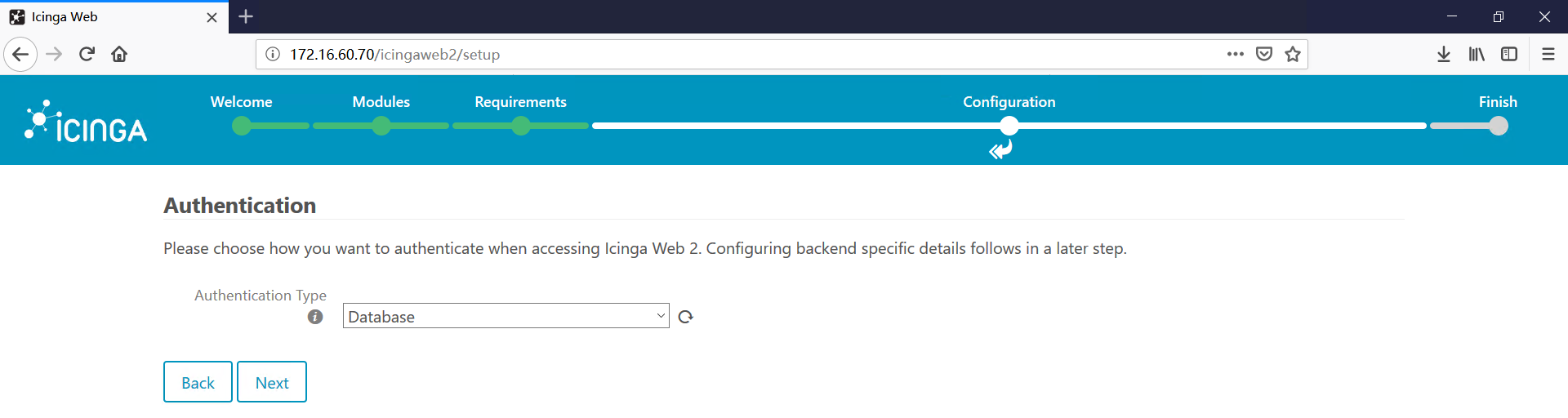Click the Configuration progress marker
This screenshot has height=418, width=1568.
point(1009,126)
